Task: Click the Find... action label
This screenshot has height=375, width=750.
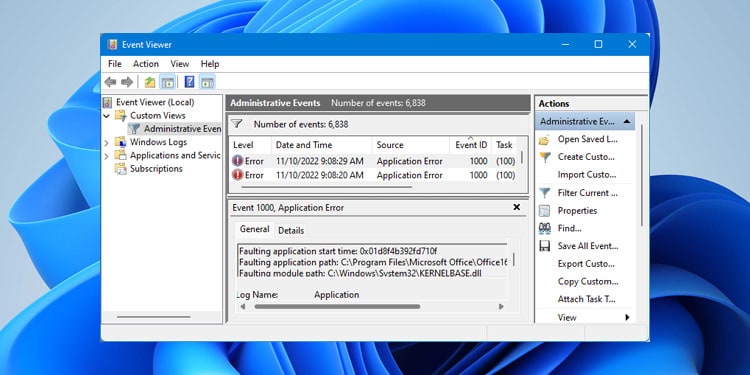Action: point(569,229)
